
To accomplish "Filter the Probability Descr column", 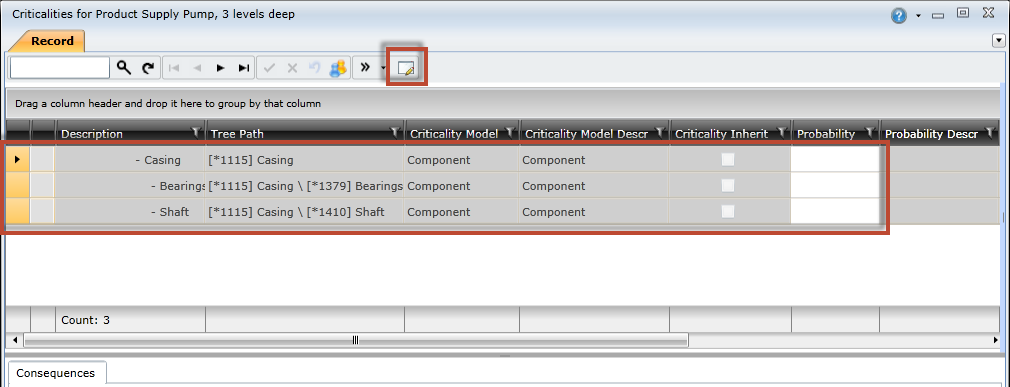I will (x=990, y=133).
